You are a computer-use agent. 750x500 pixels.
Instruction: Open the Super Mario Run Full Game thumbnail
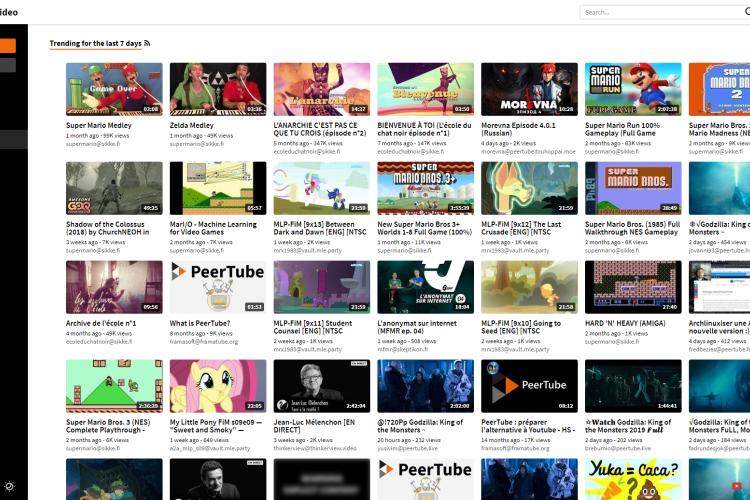point(633,89)
